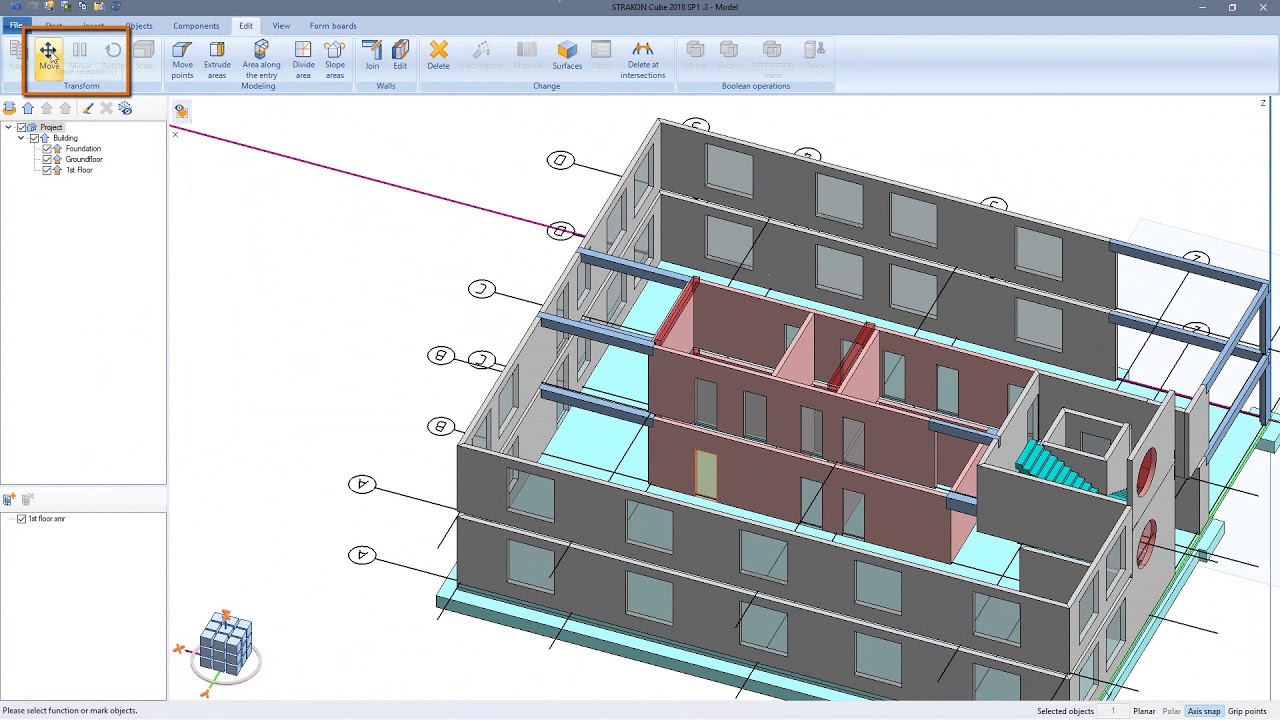The width and height of the screenshot is (1280, 720).
Task: Open the Slope areas tool
Action: pyautogui.click(x=335, y=60)
